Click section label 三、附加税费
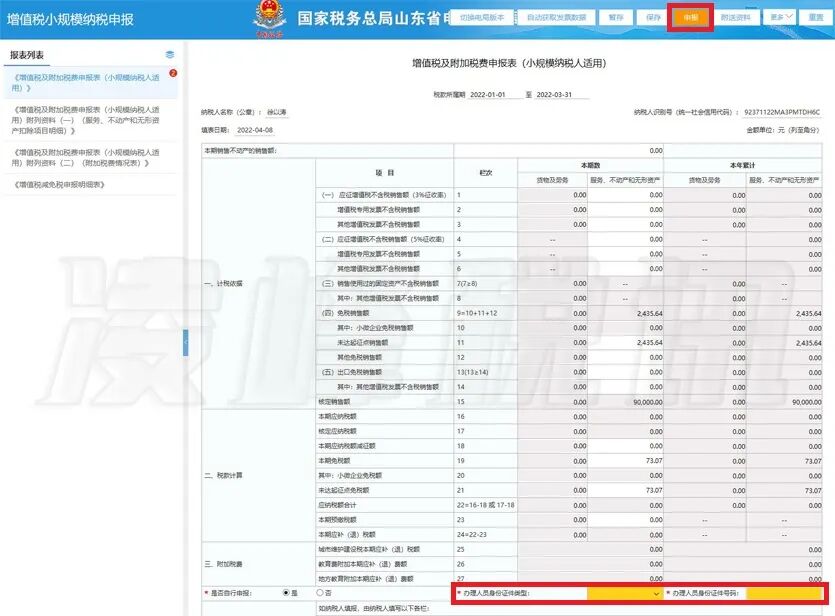Viewport: 835px width, 616px height. [x=224, y=564]
